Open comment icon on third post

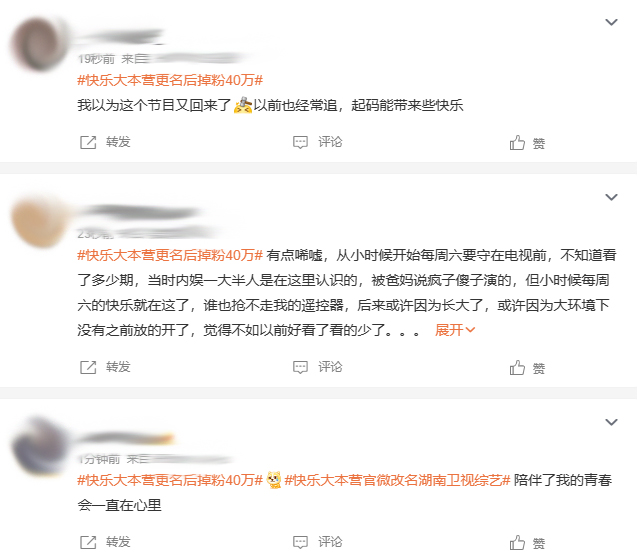point(300,542)
